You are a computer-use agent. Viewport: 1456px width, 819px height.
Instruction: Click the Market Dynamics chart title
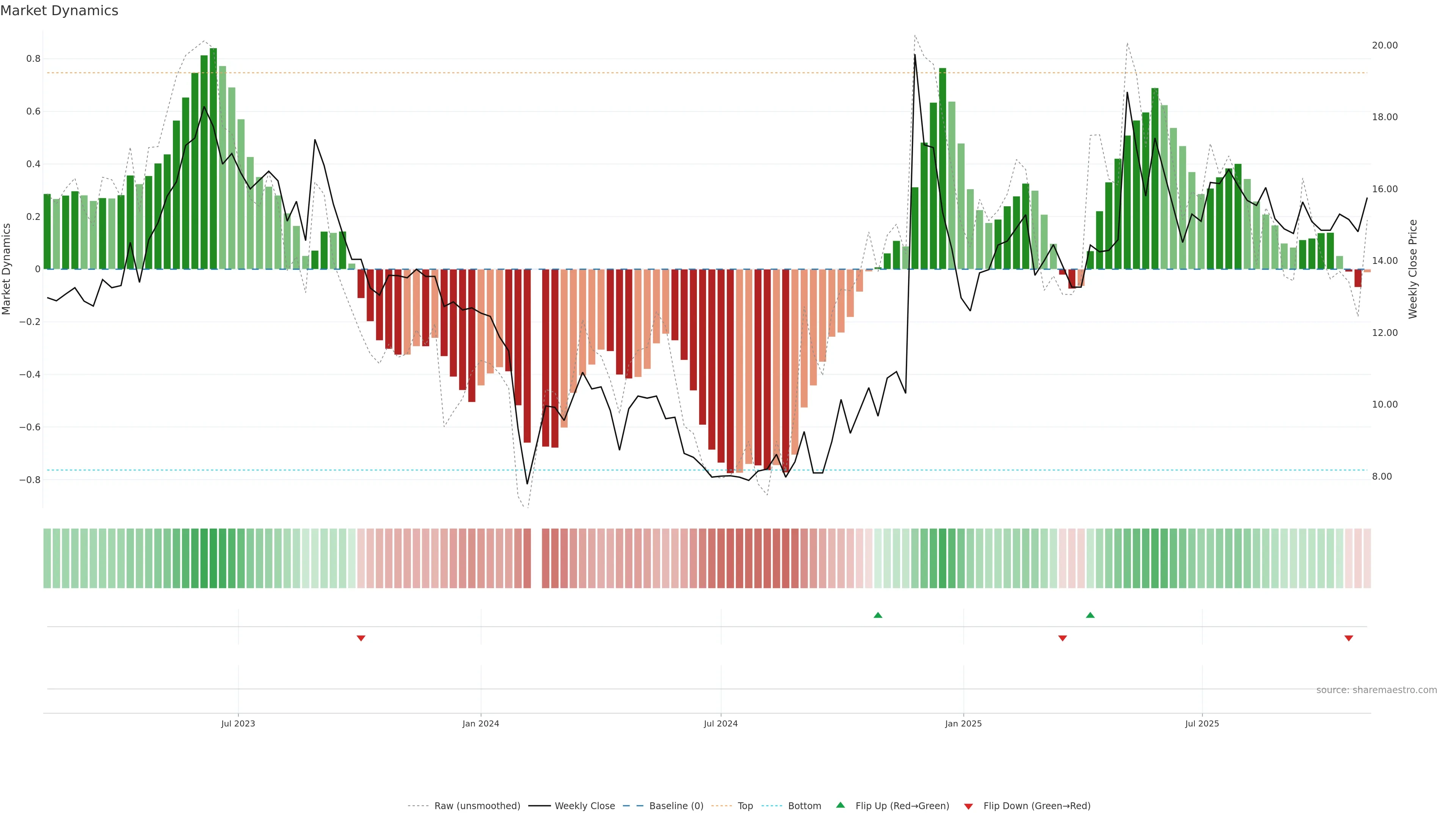(60, 11)
